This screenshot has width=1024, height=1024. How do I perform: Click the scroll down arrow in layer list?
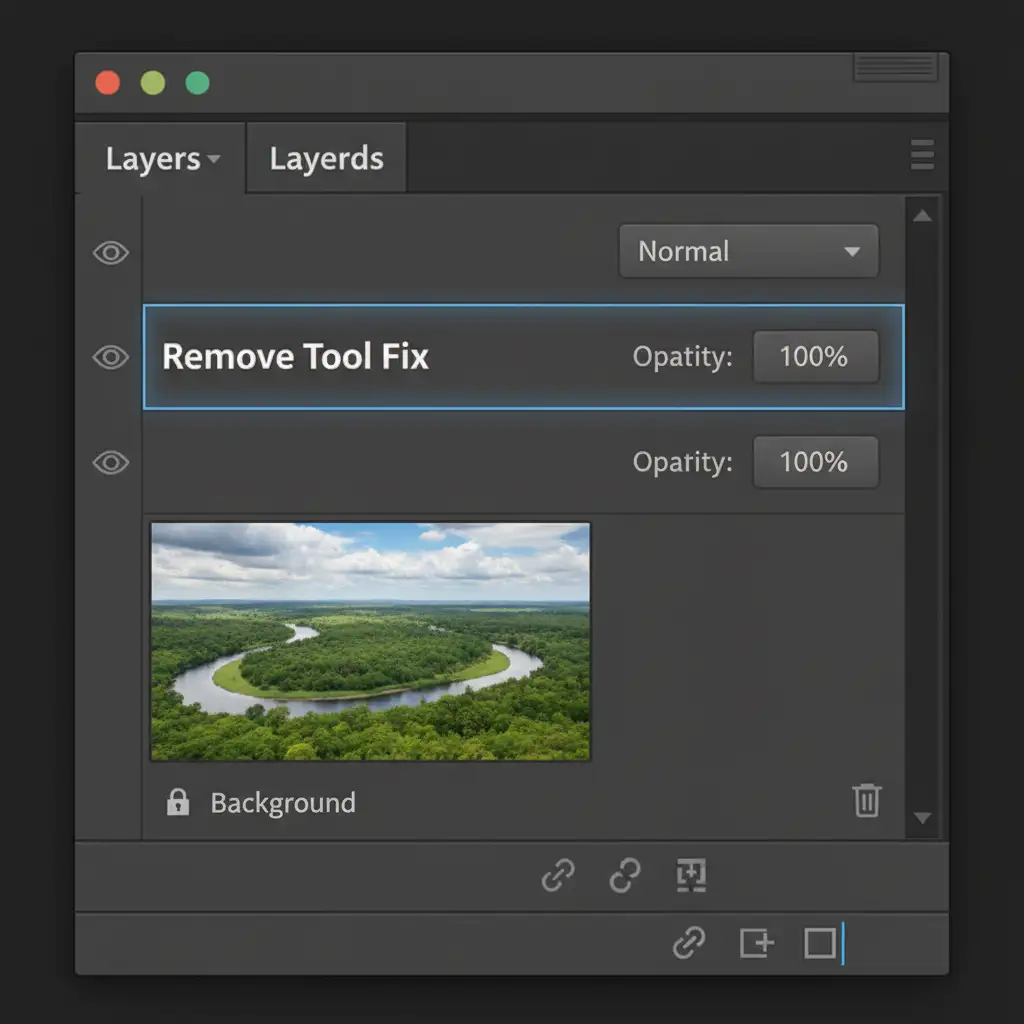(922, 818)
